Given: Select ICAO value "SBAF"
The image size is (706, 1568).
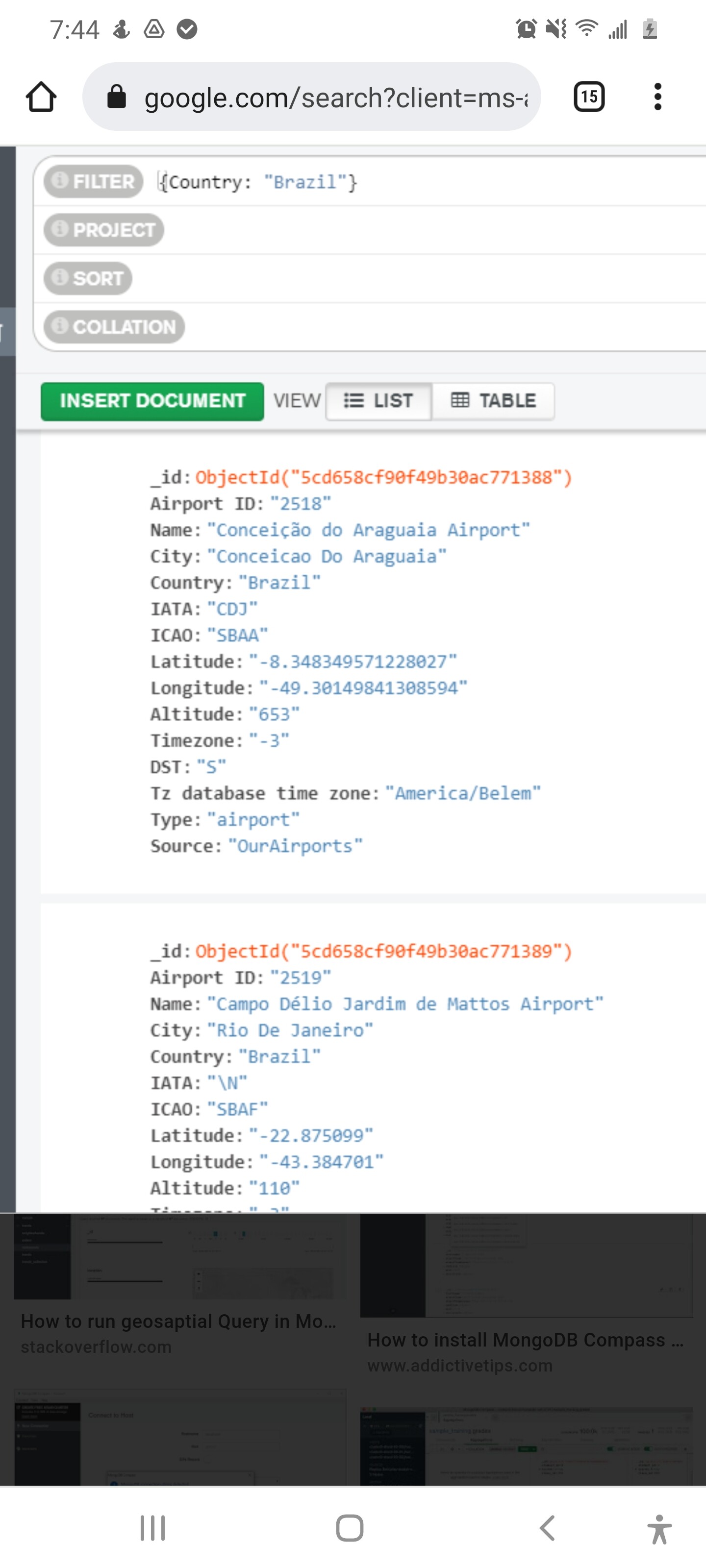Looking at the screenshot, I should (x=238, y=1109).
